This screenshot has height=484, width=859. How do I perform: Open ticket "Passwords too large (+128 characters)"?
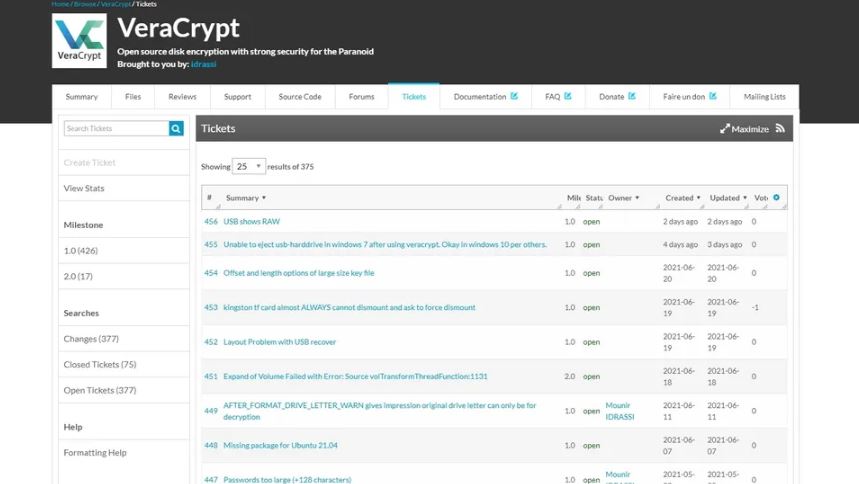287,480
